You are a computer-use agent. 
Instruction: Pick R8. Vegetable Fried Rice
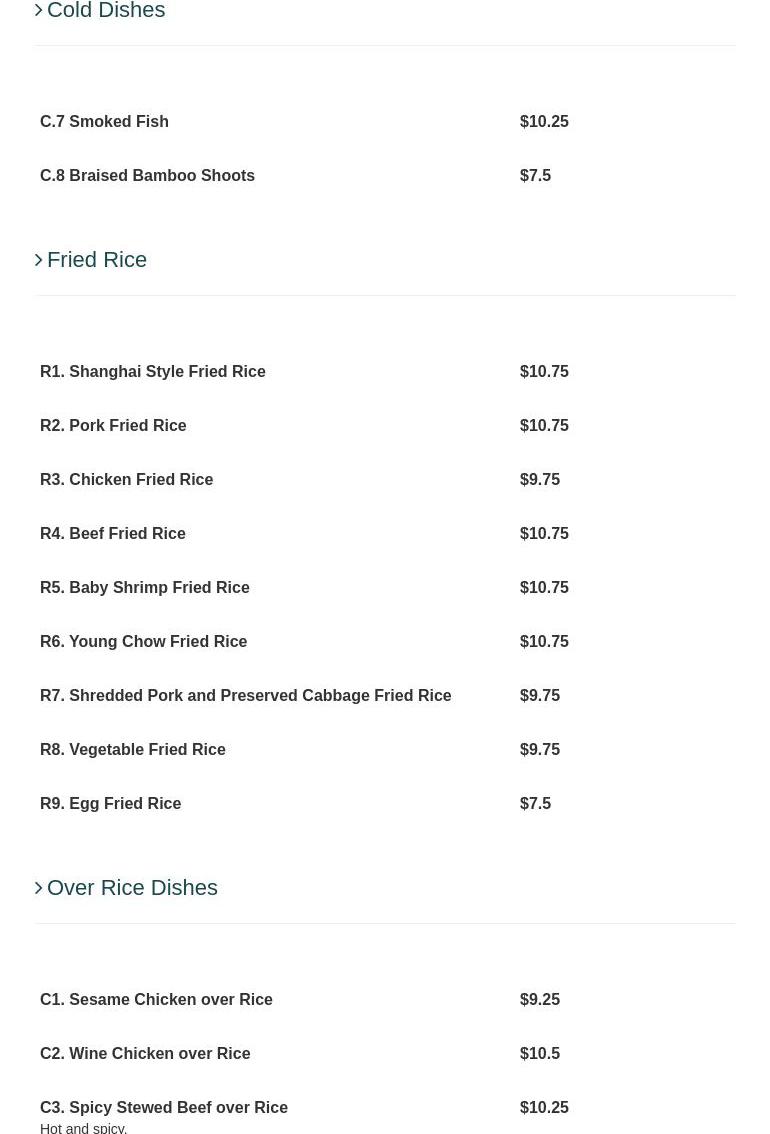click(x=132, y=750)
